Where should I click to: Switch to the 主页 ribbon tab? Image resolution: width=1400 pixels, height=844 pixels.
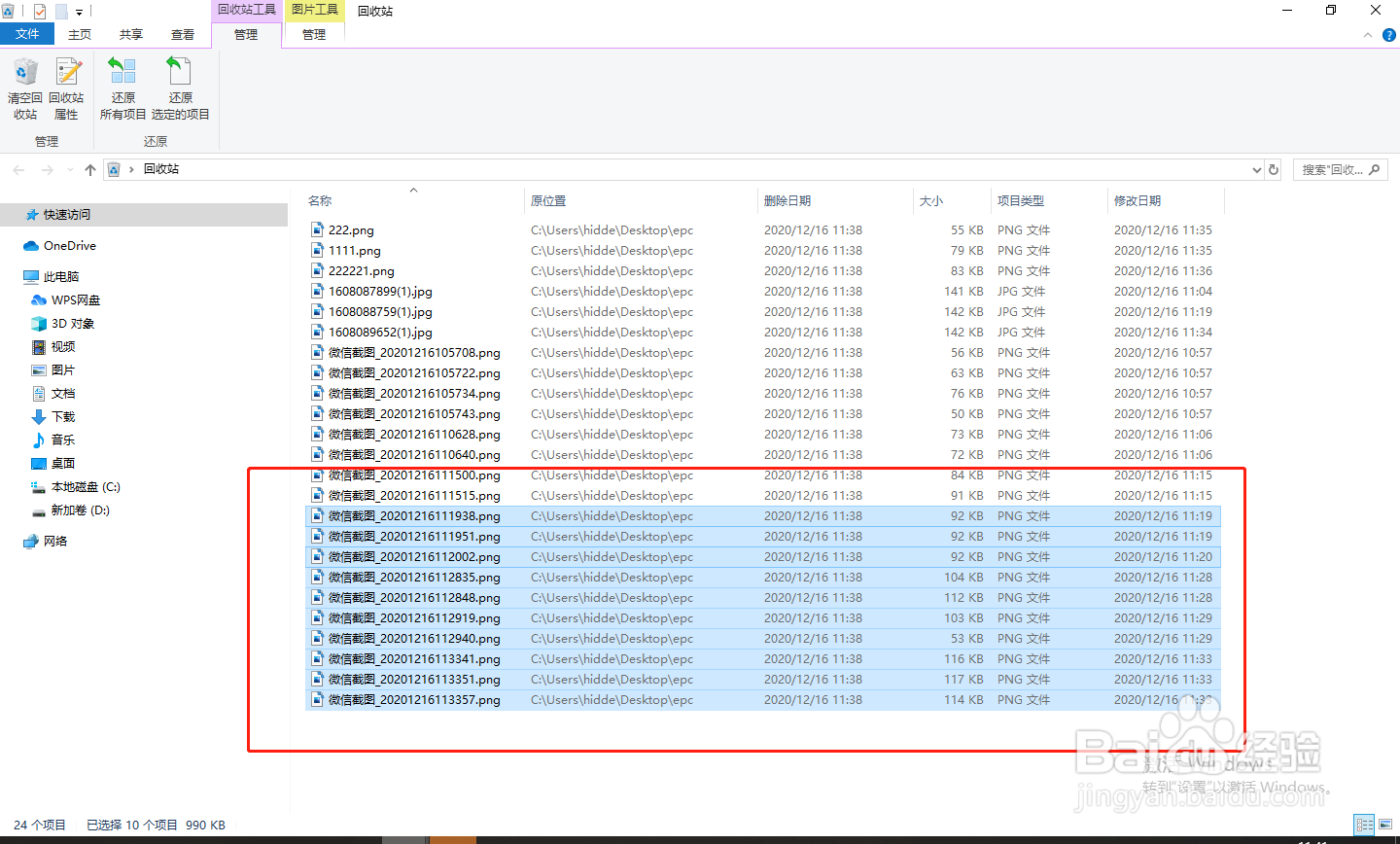coord(80,34)
